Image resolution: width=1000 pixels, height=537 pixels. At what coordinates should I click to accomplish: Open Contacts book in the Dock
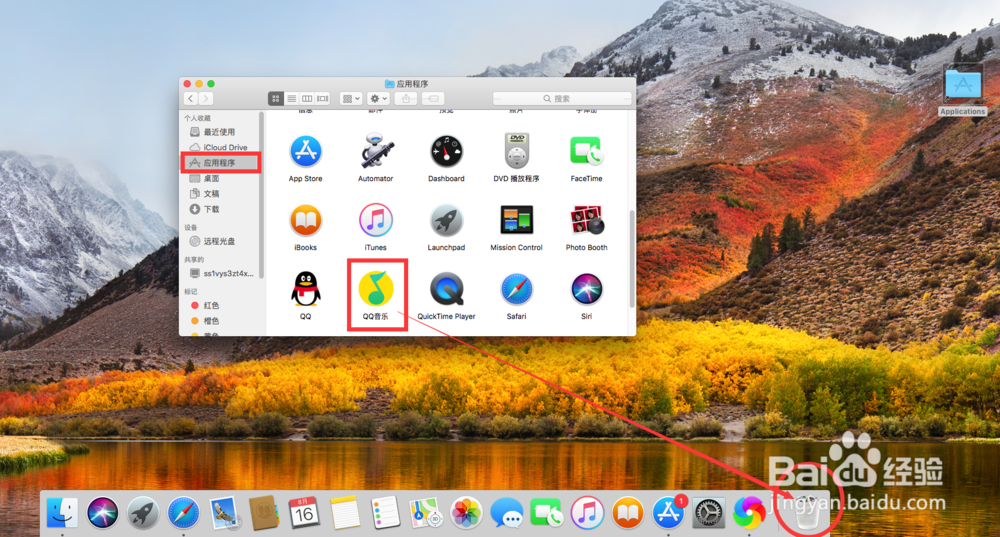(x=263, y=513)
